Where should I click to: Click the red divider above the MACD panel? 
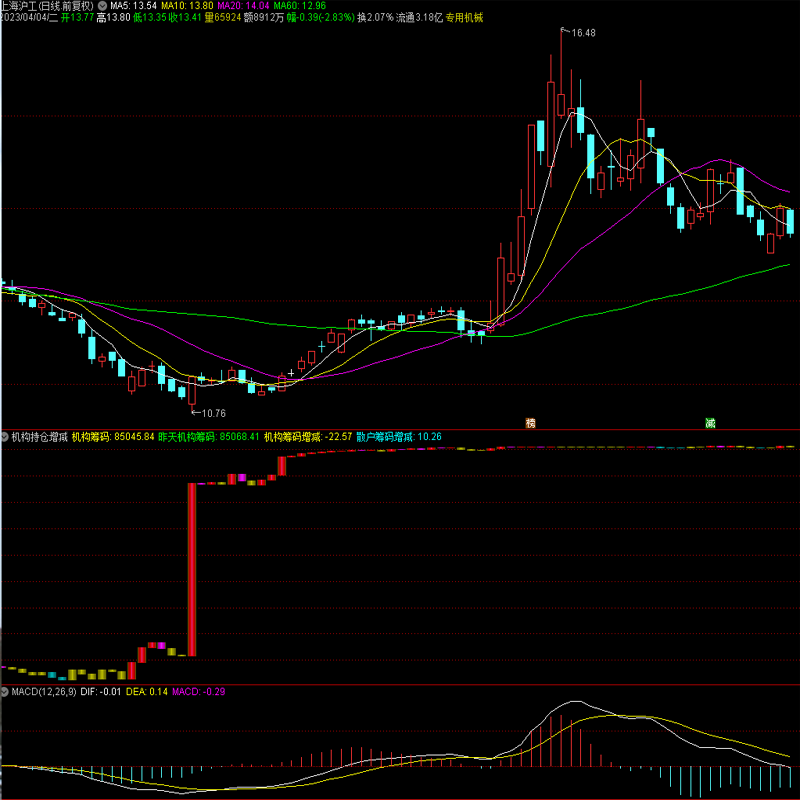[x=400, y=685]
